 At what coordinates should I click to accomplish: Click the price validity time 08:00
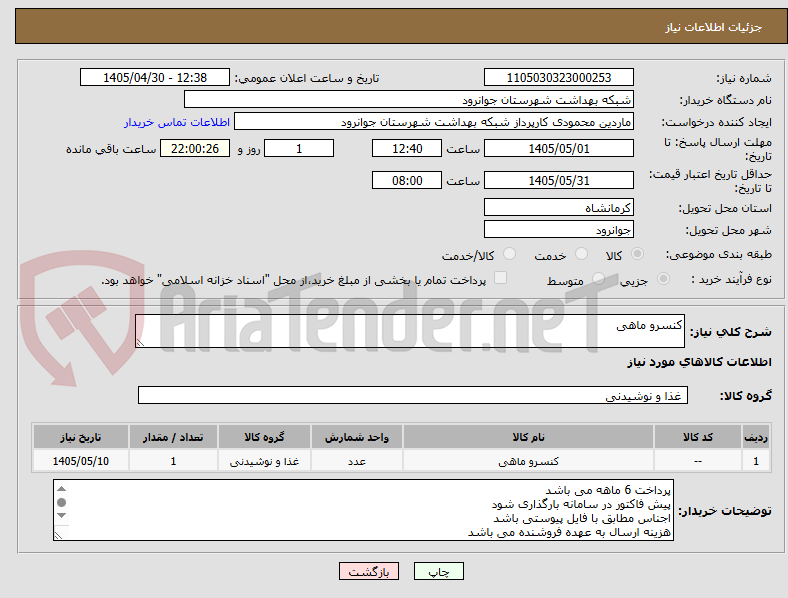(407, 180)
